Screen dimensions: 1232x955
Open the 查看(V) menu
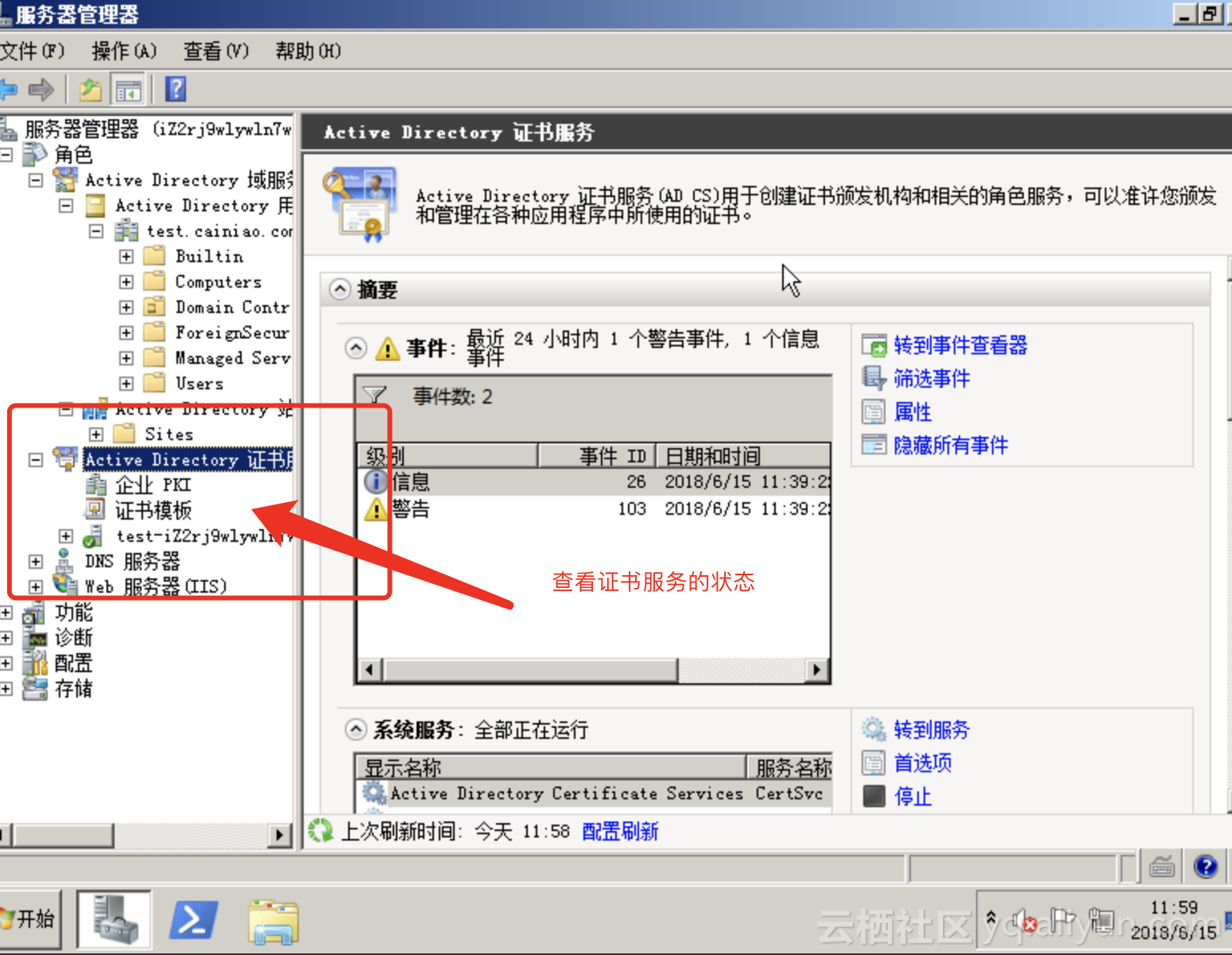[x=216, y=52]
